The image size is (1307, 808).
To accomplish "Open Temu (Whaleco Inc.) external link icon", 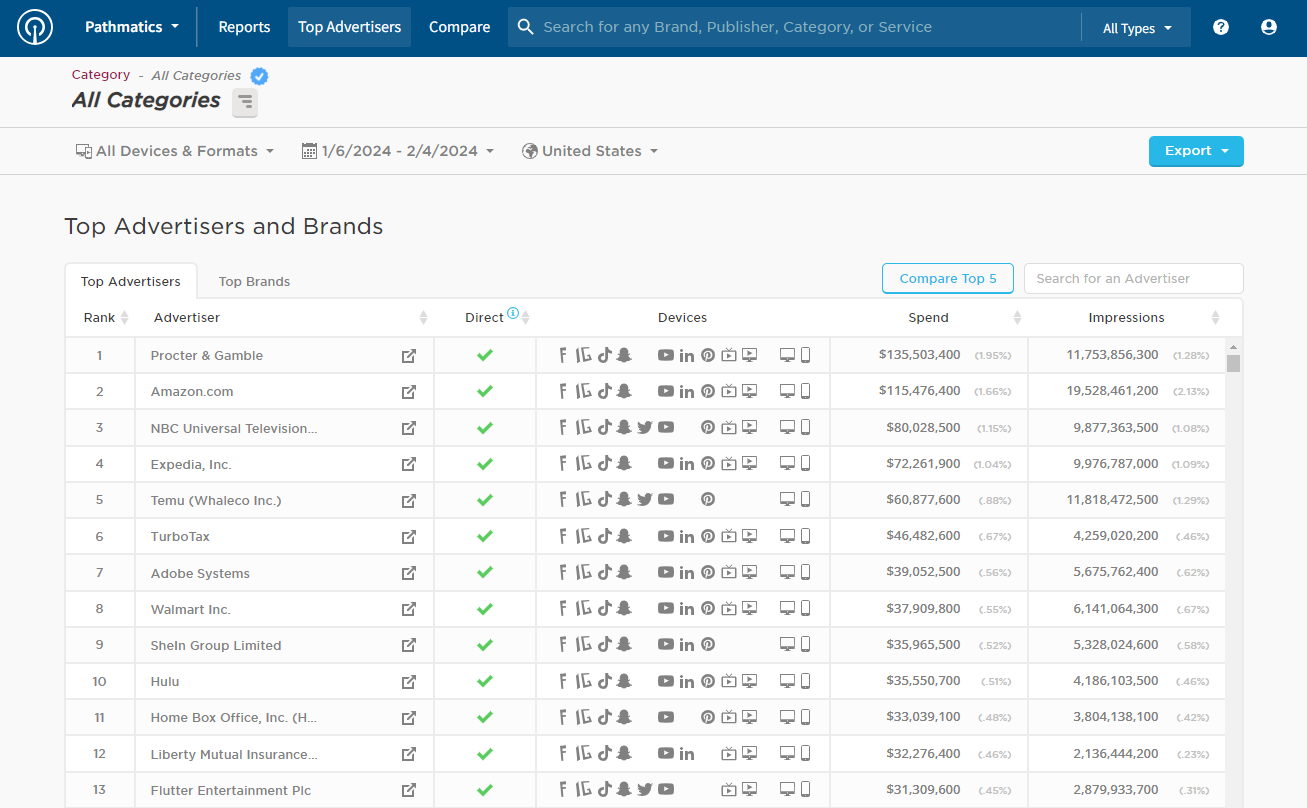I will (409, 500).
